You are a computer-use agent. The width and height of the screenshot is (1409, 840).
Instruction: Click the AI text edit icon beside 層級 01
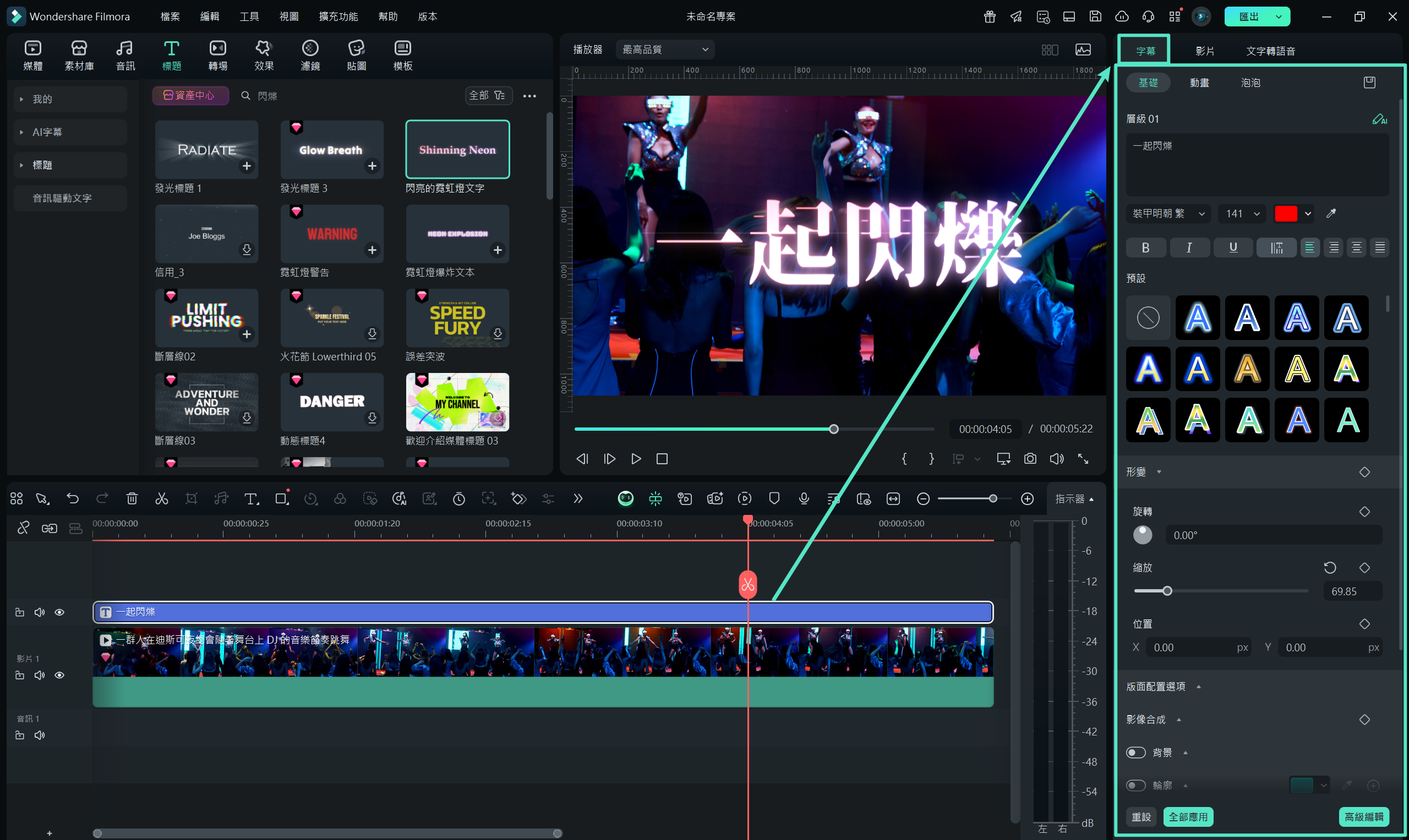click(1379, 119)
